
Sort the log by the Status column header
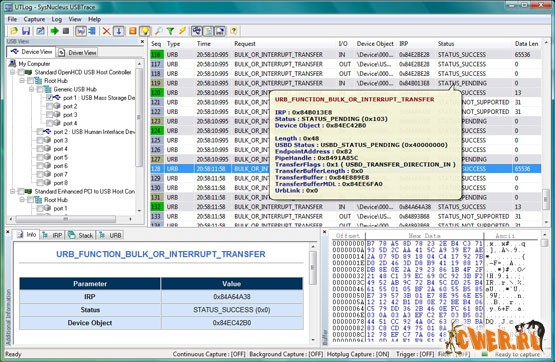pos(446,44)
